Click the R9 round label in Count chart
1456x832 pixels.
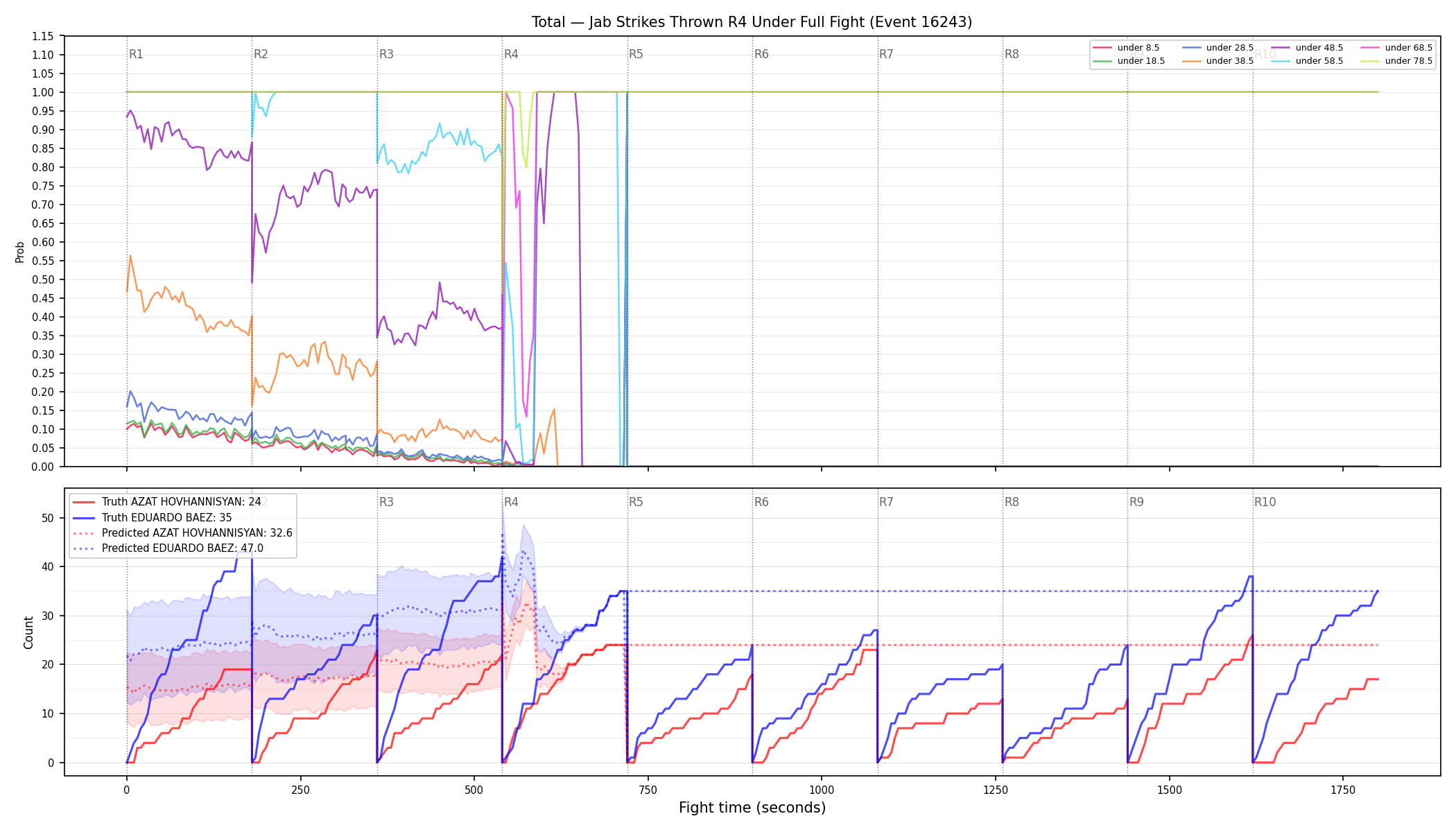point(1136,502)
